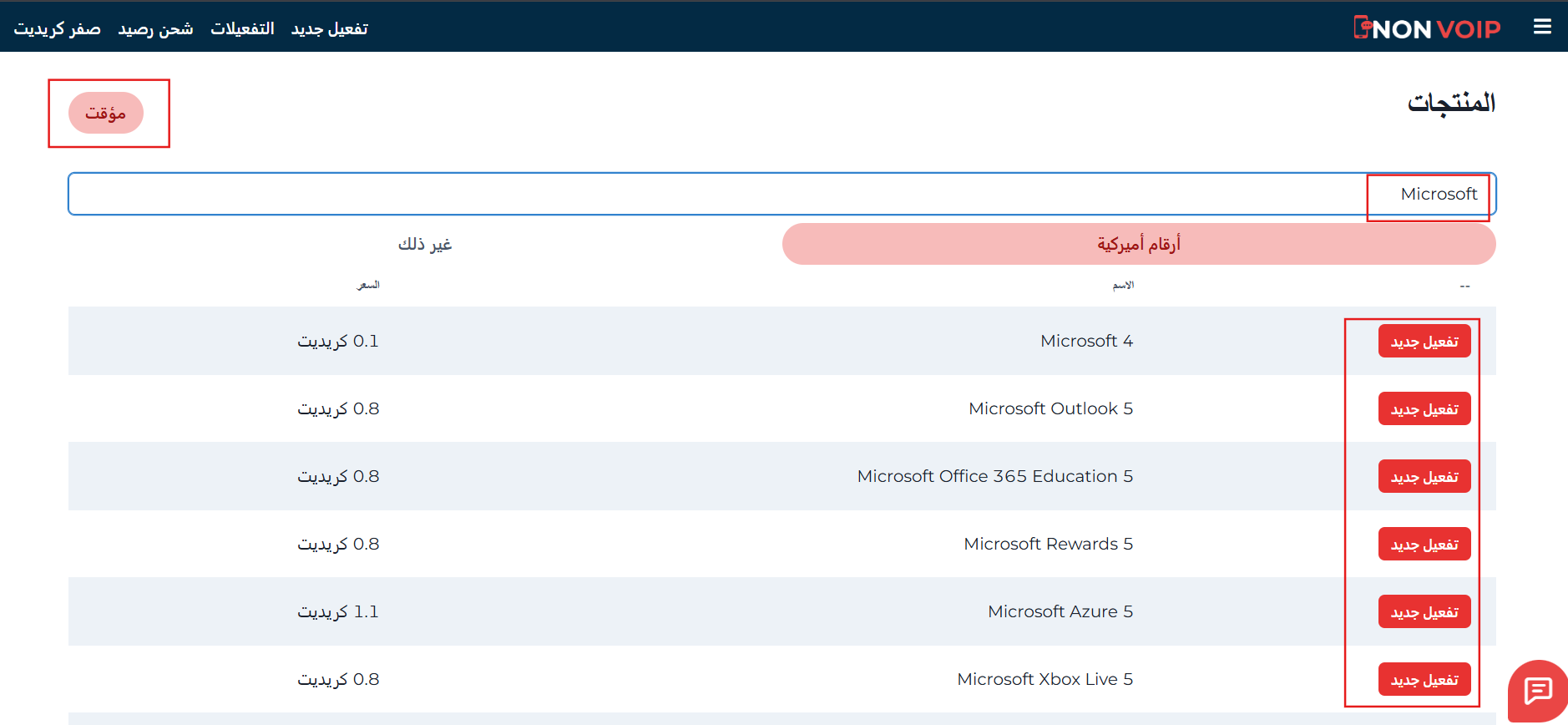Open التفعيلات in top navigation
Viewport: 1568px width, 725px height.
[x=242, y=28]
